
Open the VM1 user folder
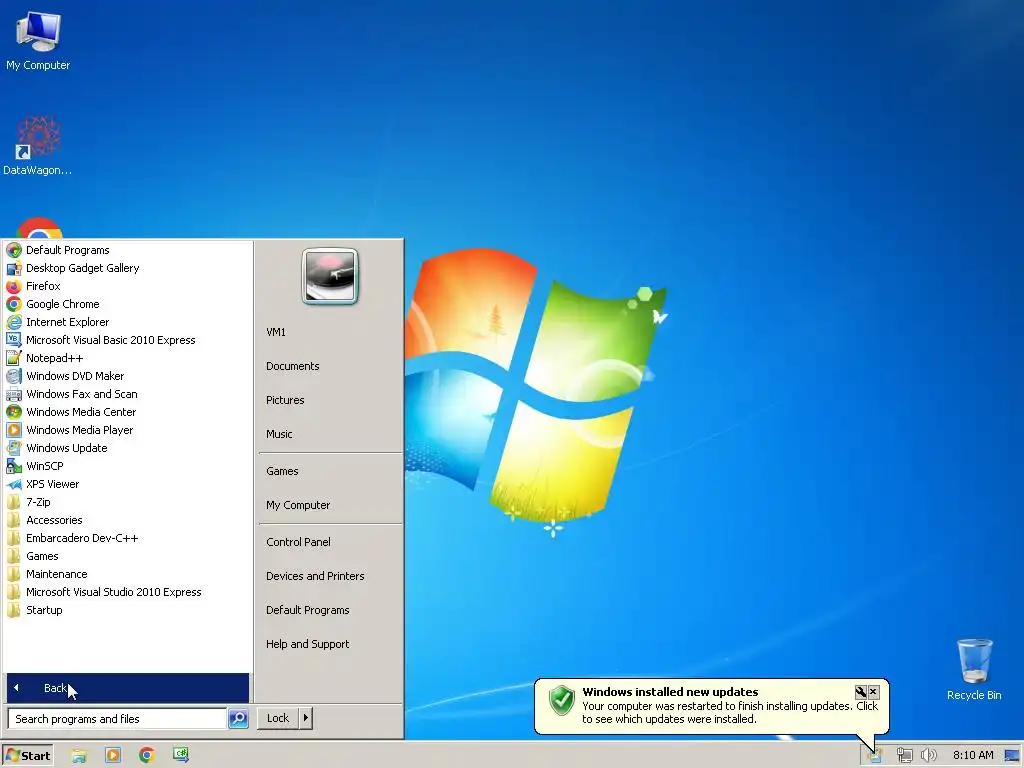point(276,332)
